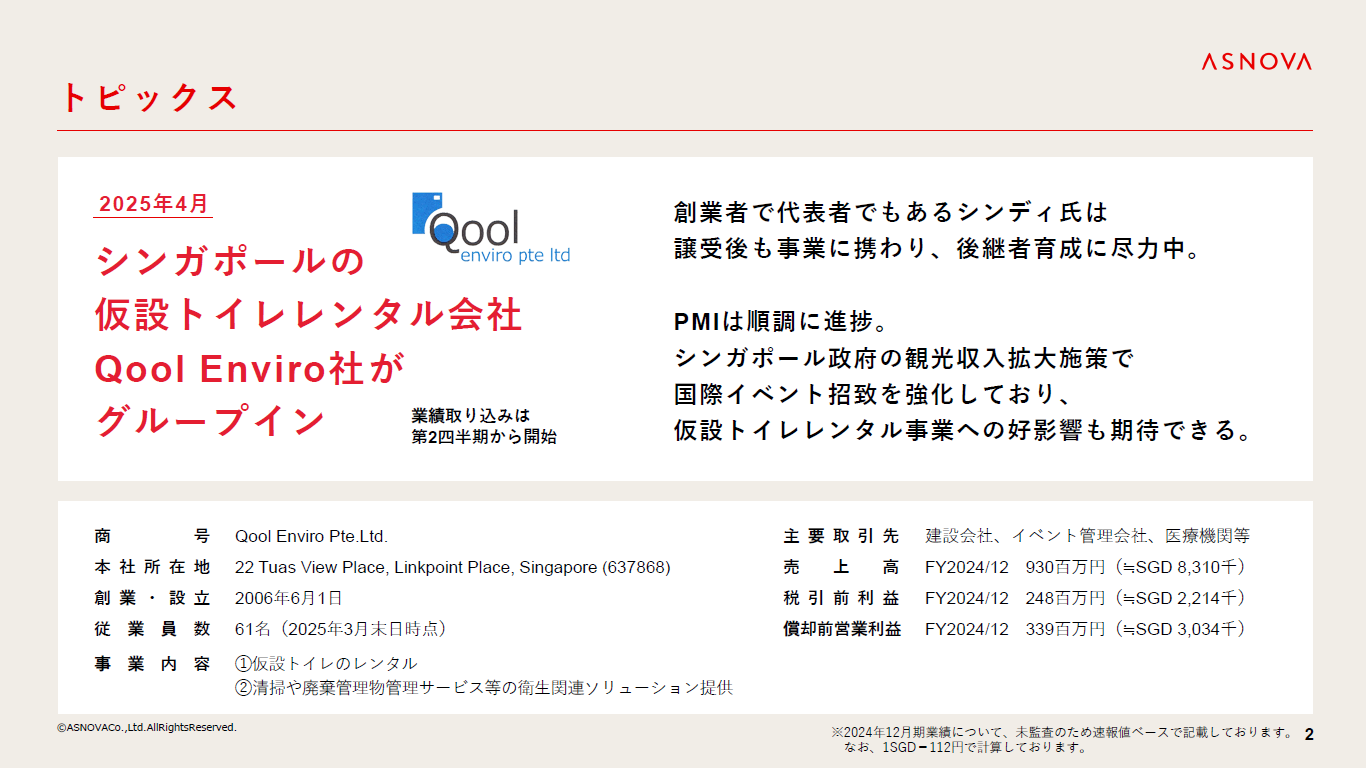The width and height of the screenshot is (1366, 768).
Task: Click the 2025年4月 date label
Action: click(x=155, y=204)
